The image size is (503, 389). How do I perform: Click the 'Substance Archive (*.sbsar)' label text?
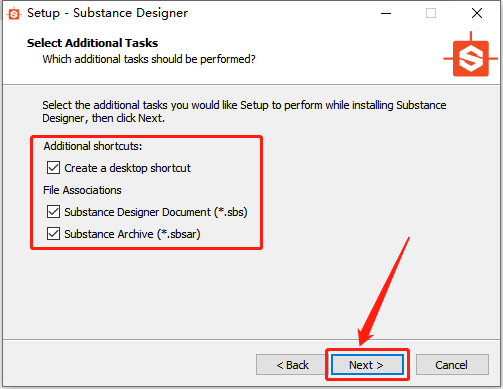(x=132, y=234)
